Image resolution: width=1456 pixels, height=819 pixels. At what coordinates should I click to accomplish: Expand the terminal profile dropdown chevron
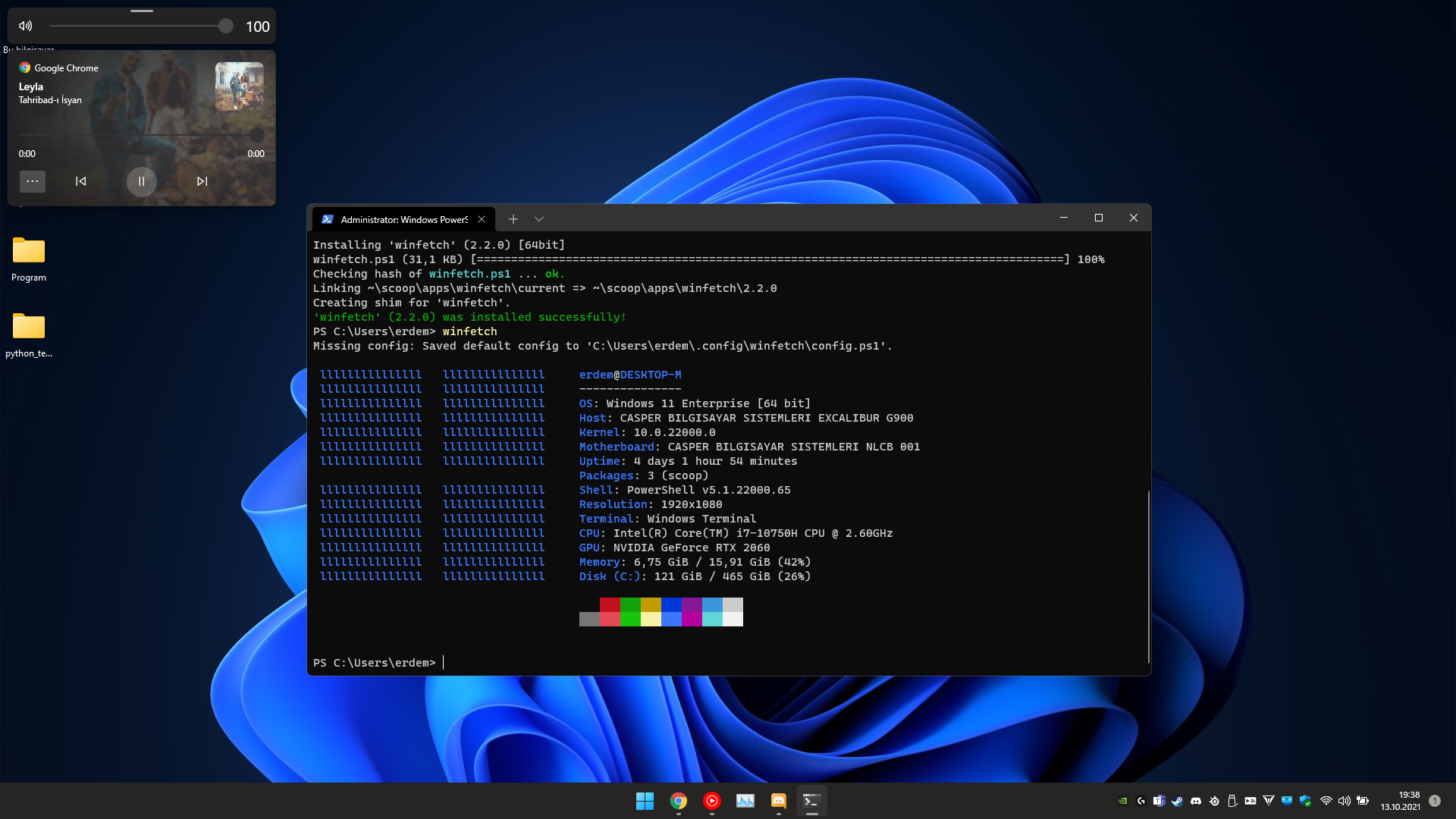539,219
